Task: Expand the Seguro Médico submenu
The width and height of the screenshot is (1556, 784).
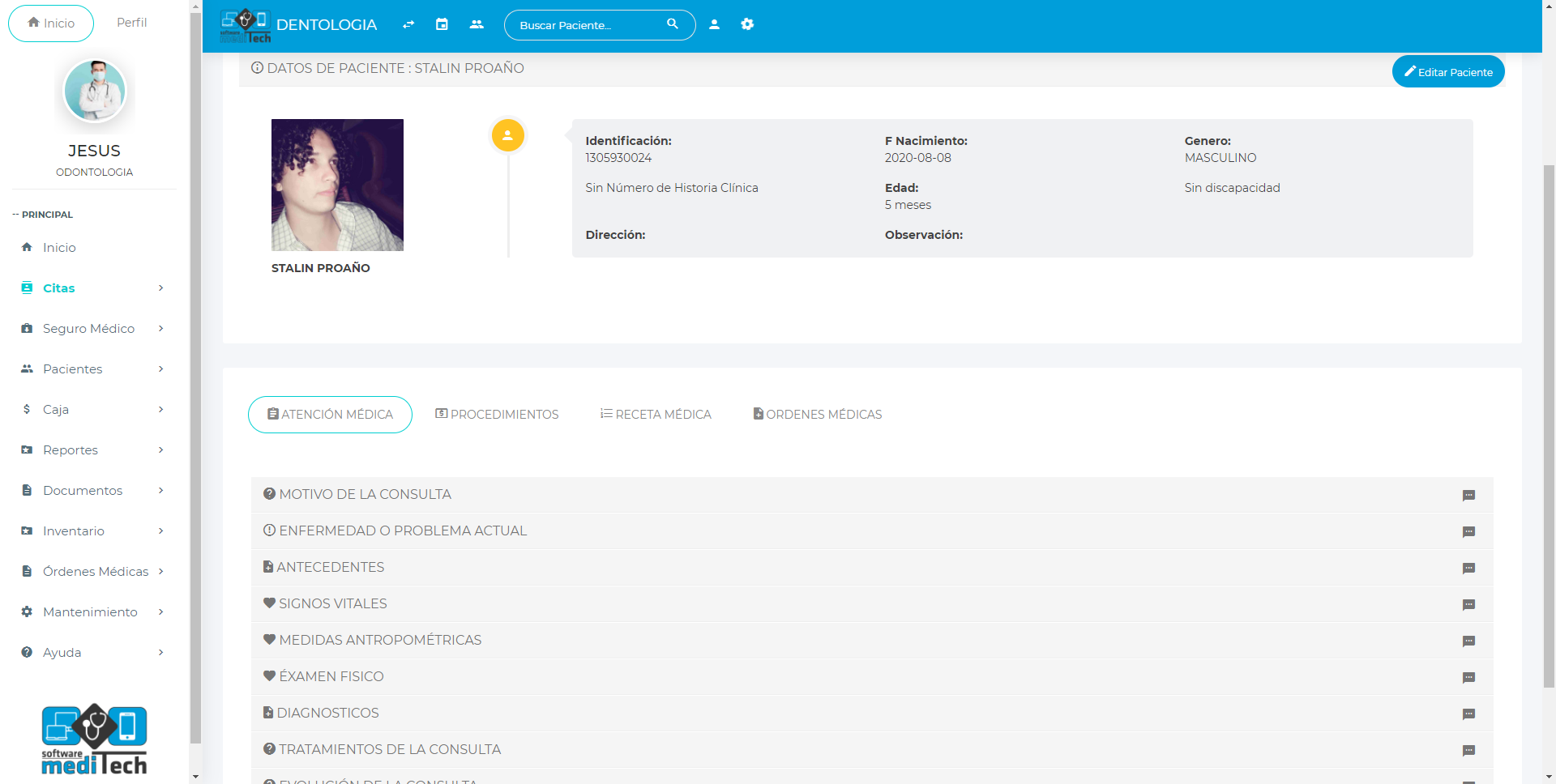Action: 93,329
